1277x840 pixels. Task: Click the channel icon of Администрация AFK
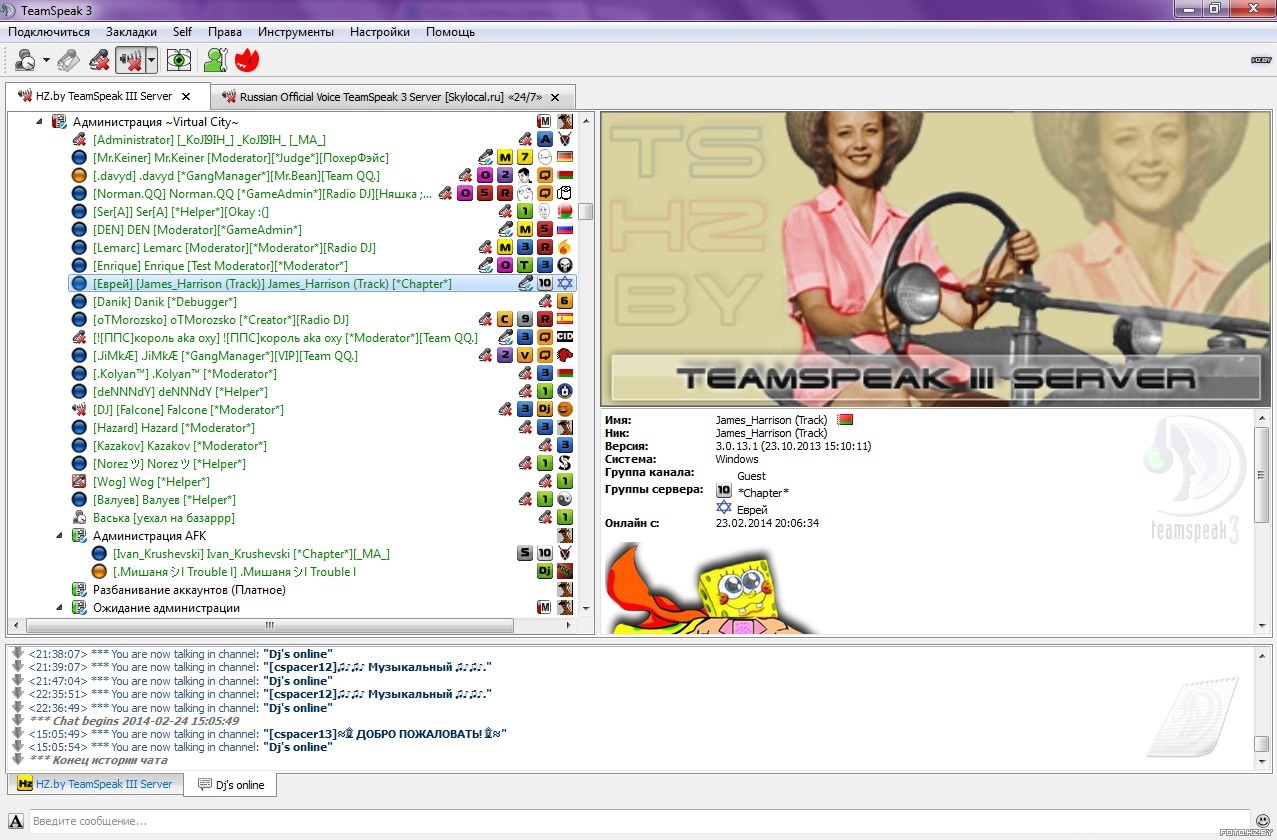[79, 536]
